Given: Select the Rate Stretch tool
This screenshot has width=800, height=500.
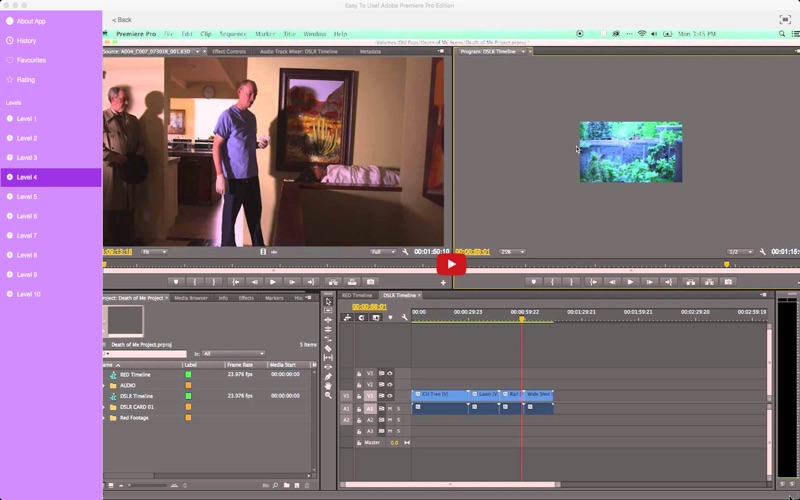Looking at the screenshot, I should point(328,339).
